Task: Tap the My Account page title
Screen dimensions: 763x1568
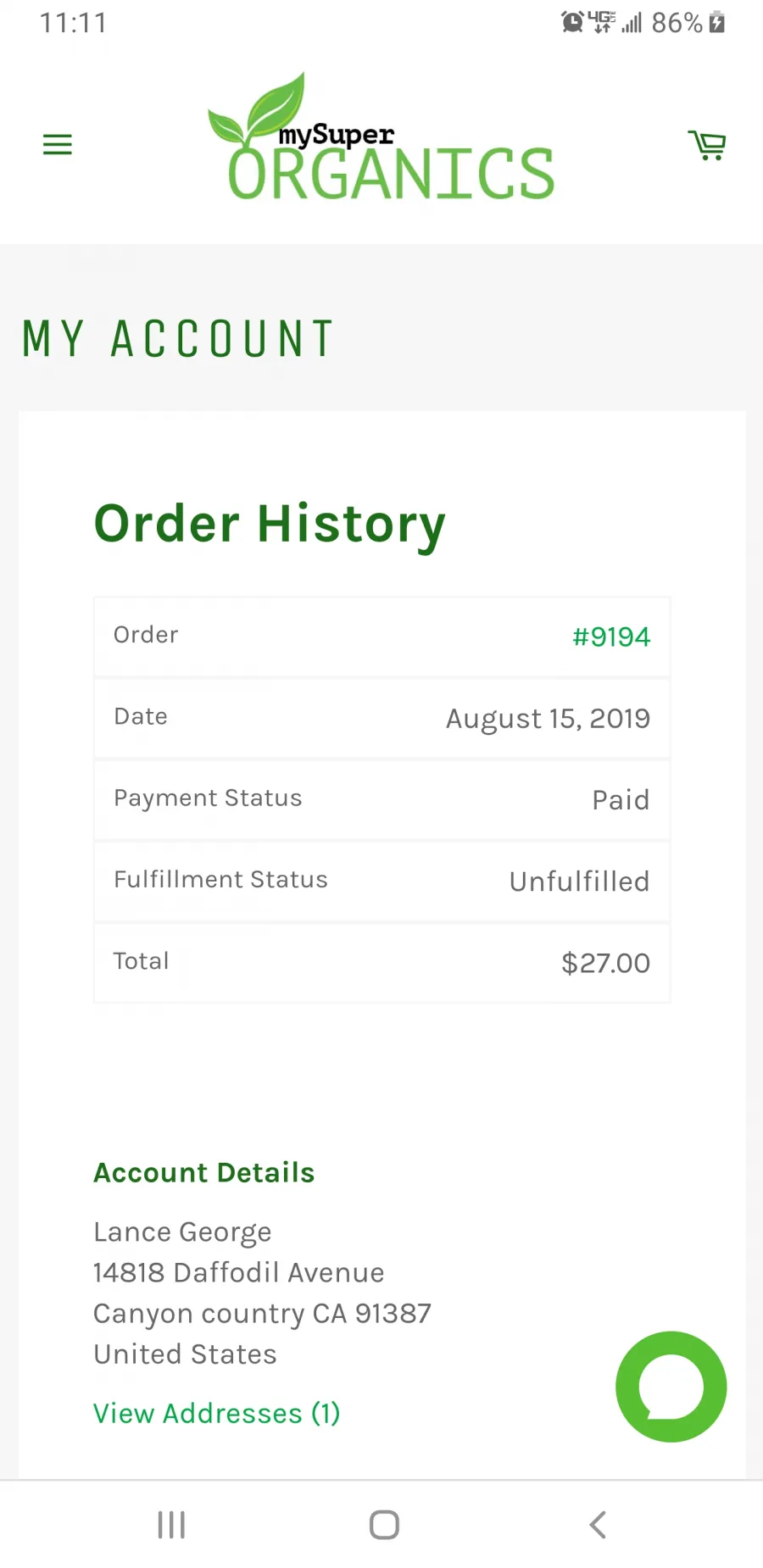Action: tap(178, 339)
